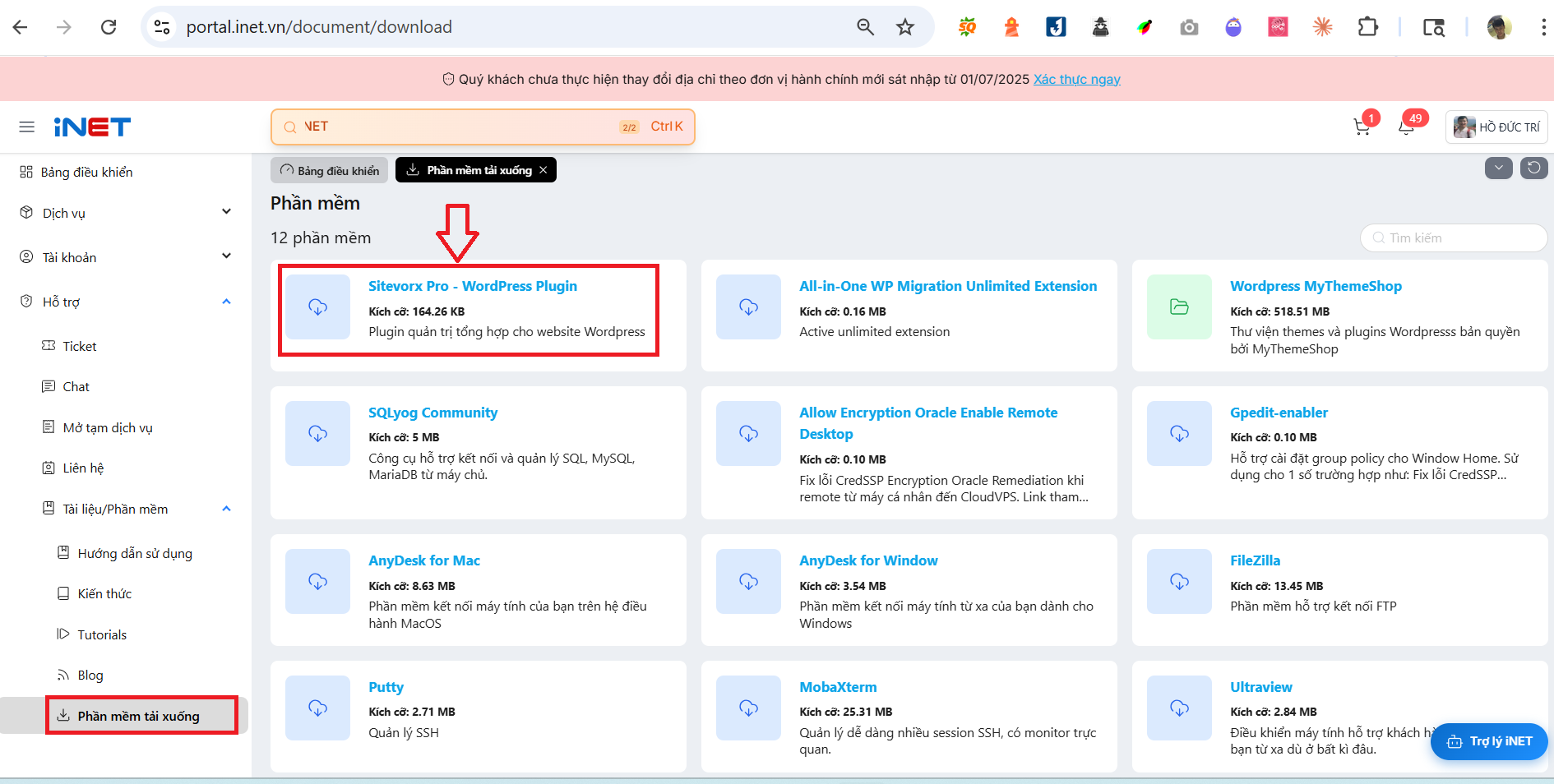The width and height of the screenshot is (1554, 784).
Task: Open the SQLyog Community title link
Action: click(x=432, y=413)
